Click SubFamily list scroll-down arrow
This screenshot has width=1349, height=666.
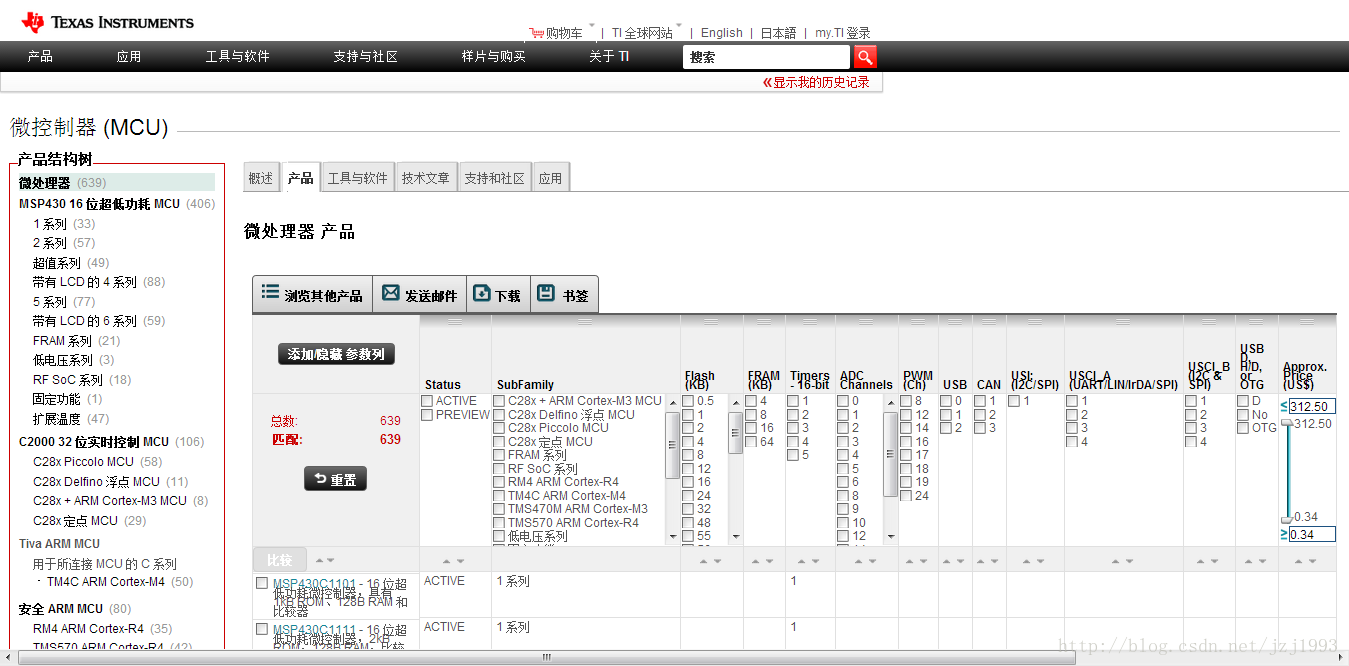click(673, 537)
